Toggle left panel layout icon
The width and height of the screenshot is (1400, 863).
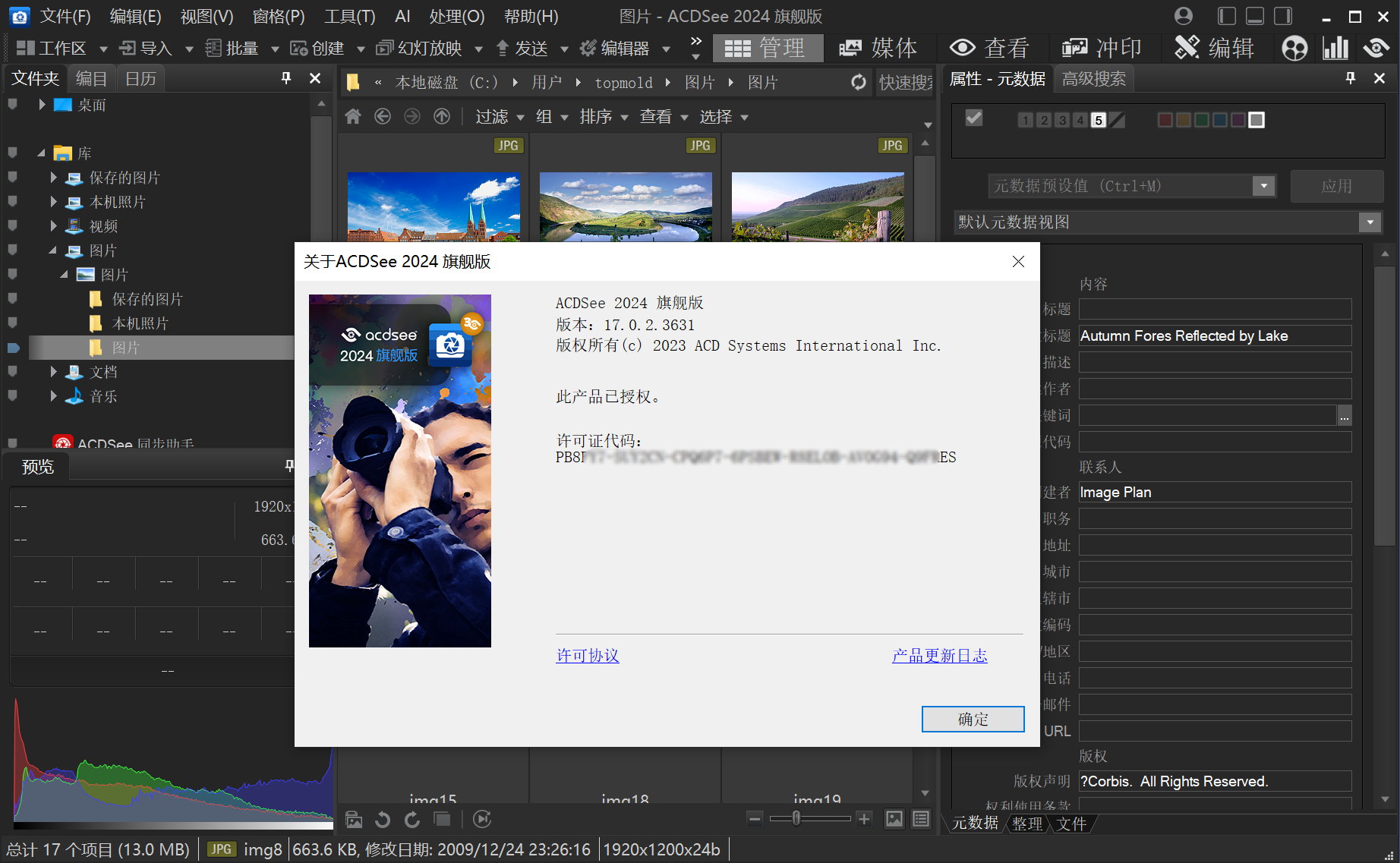coord(1226,16)
